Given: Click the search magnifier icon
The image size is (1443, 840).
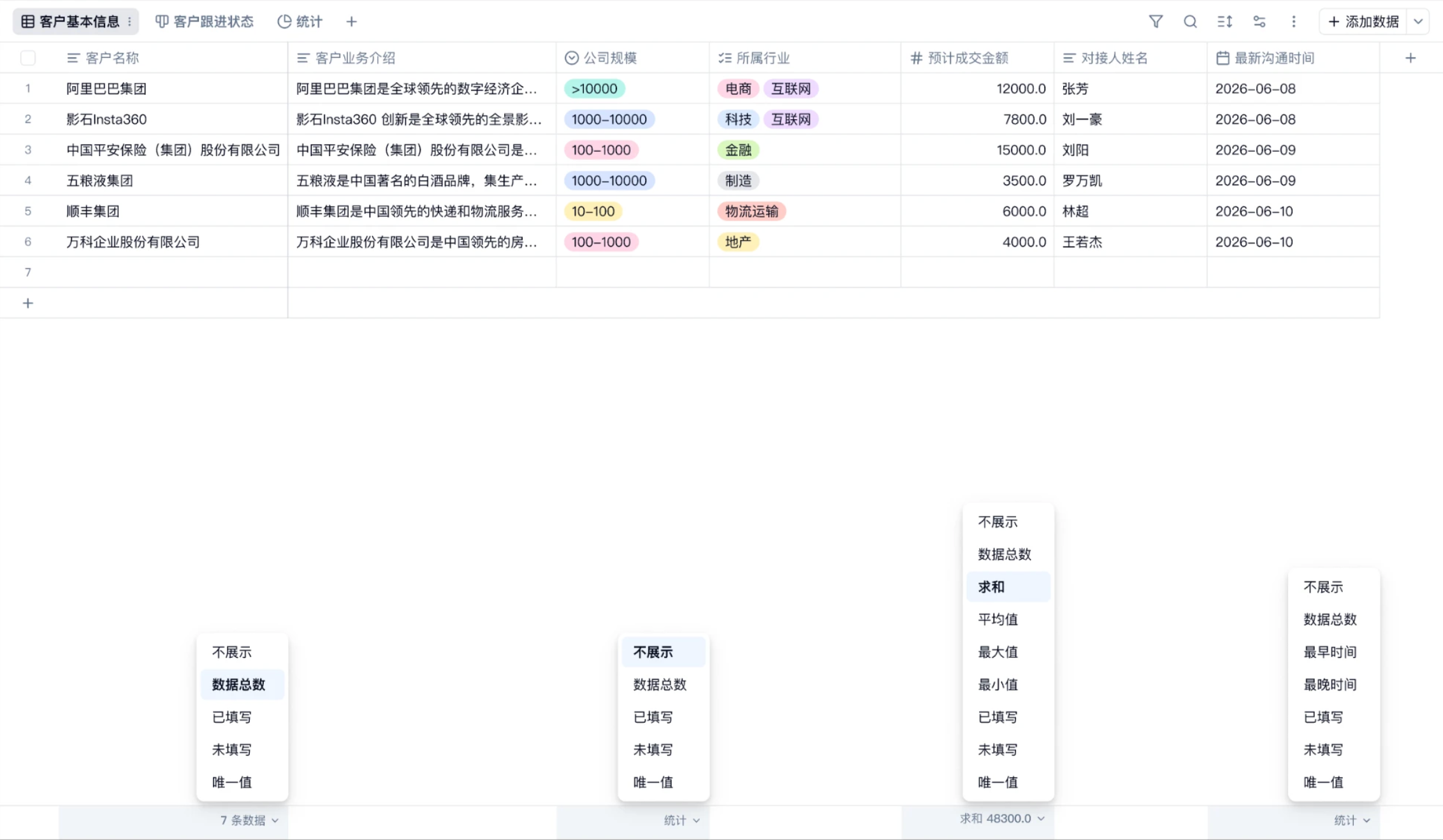Looking at the screenshot, I should click(x=1190, y=22).
